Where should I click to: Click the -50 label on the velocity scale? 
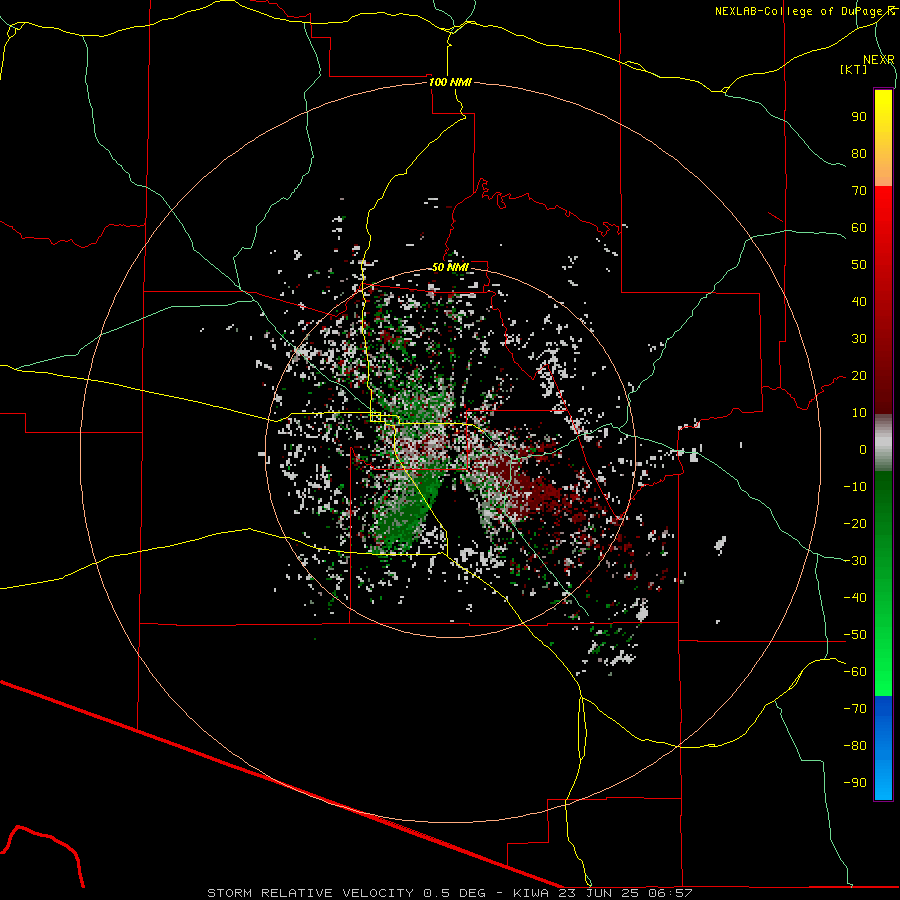[855, 635]
